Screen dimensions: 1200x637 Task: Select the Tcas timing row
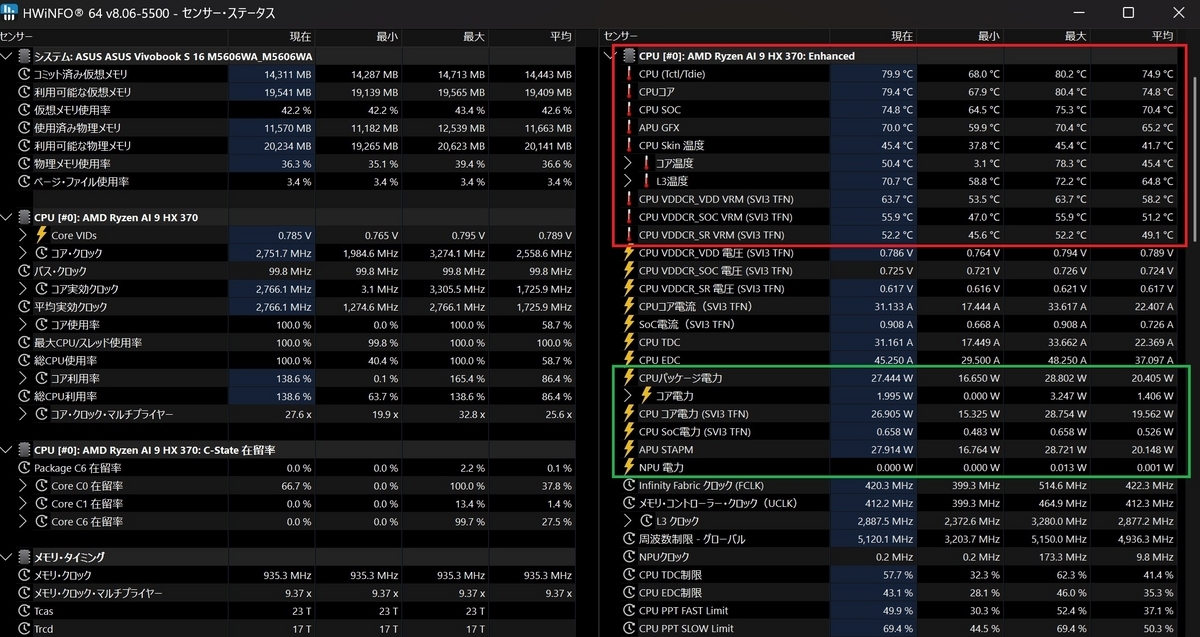tap(288, 611)
